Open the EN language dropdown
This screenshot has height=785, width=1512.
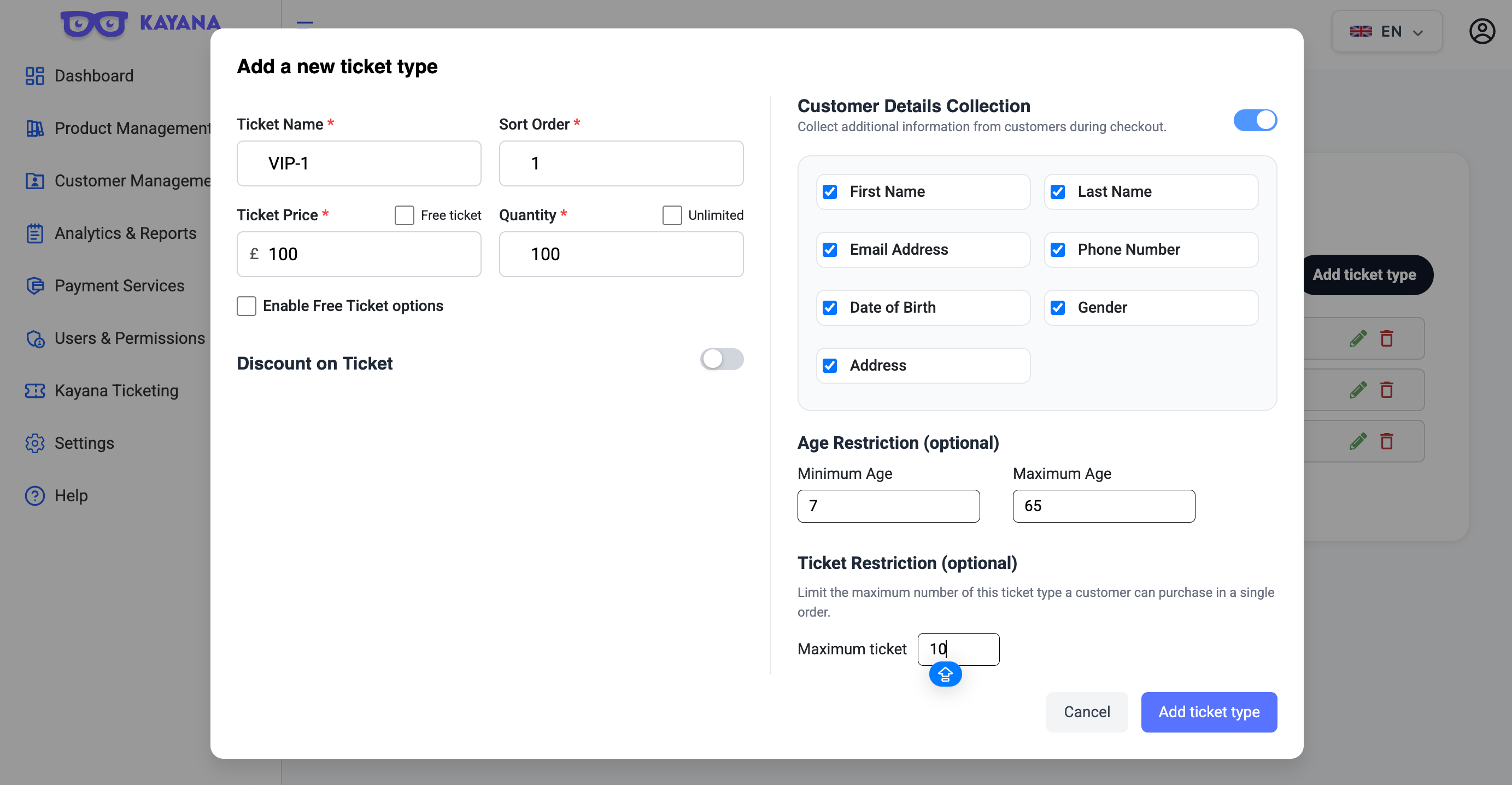coord(1386,31)
